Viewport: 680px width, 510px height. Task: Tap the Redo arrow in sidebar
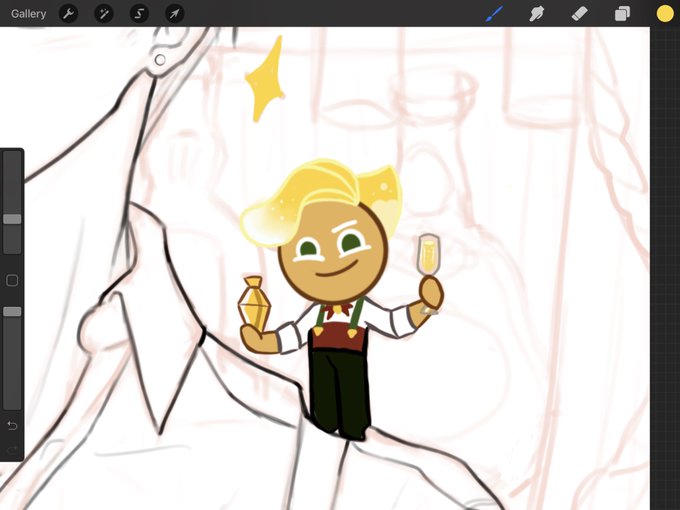(x=12, y=450)
